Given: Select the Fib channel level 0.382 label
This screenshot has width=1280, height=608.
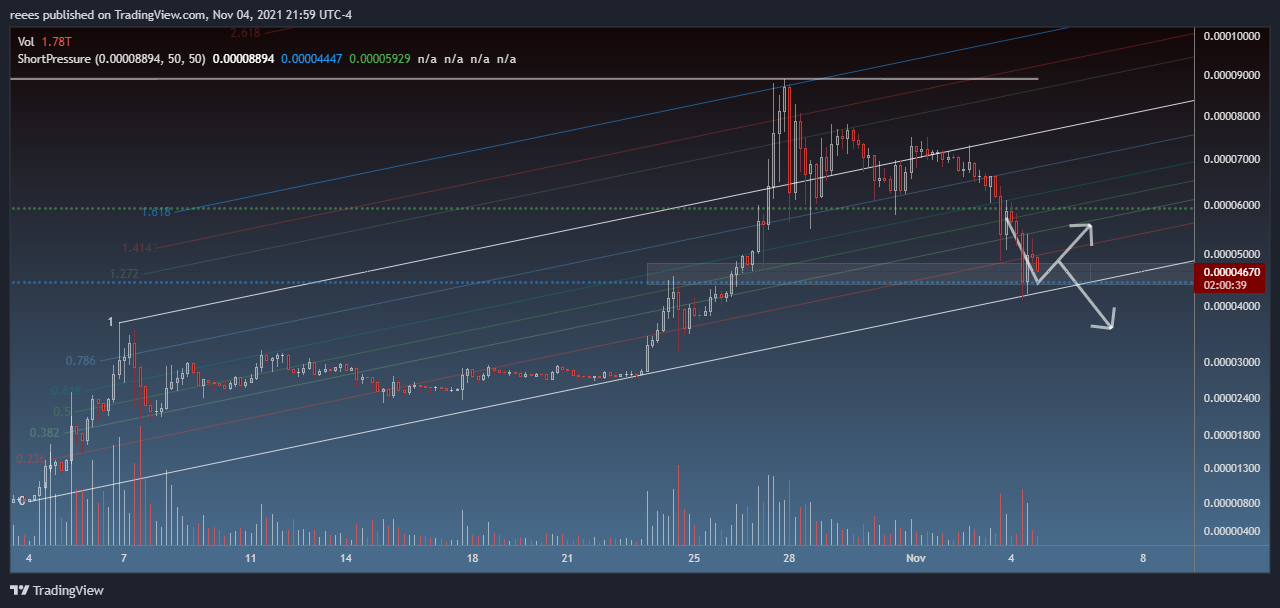Looking at the screenshot, I should coord(45,433).
